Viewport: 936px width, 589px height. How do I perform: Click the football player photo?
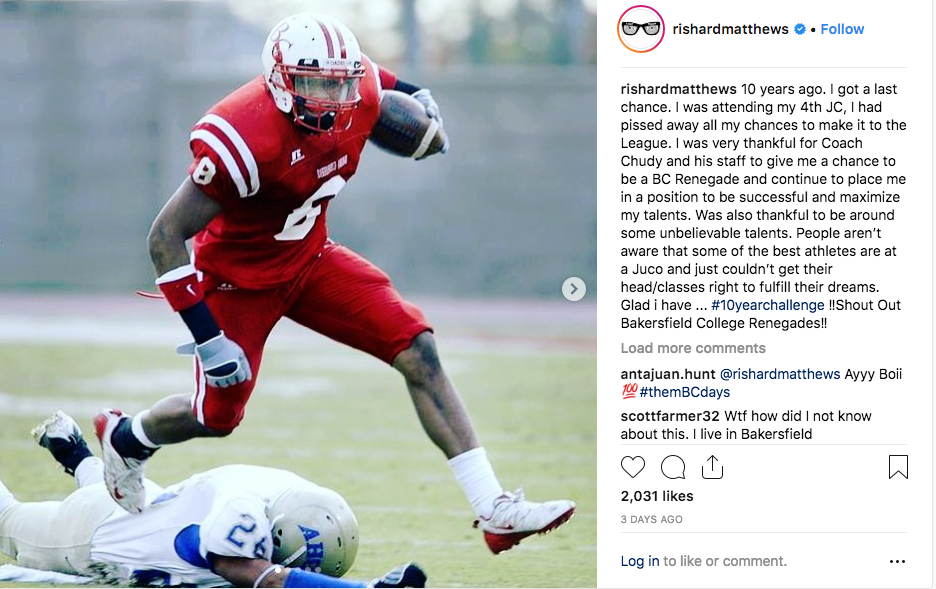click(x=298, y=294)
